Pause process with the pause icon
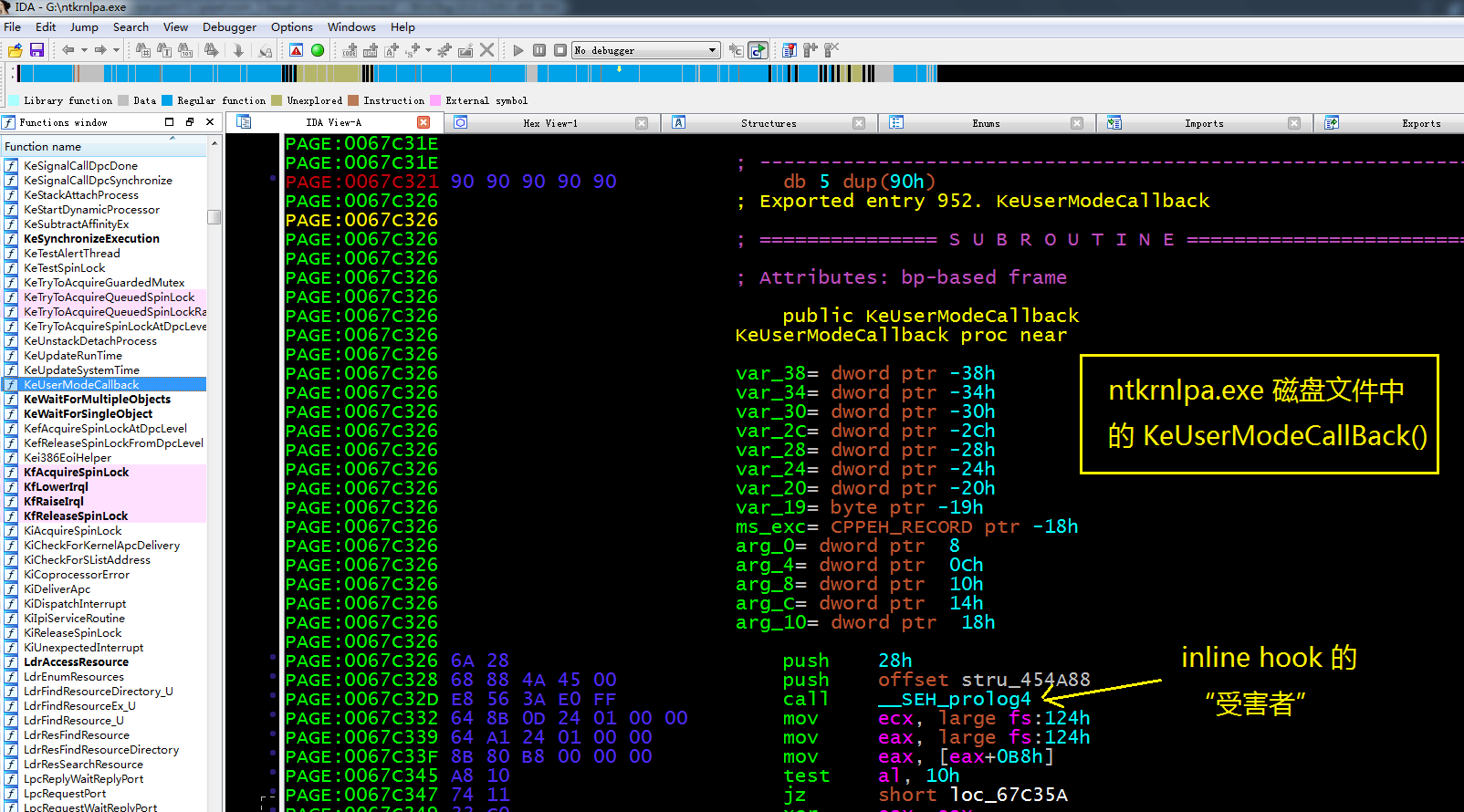 tap(539, 50)
